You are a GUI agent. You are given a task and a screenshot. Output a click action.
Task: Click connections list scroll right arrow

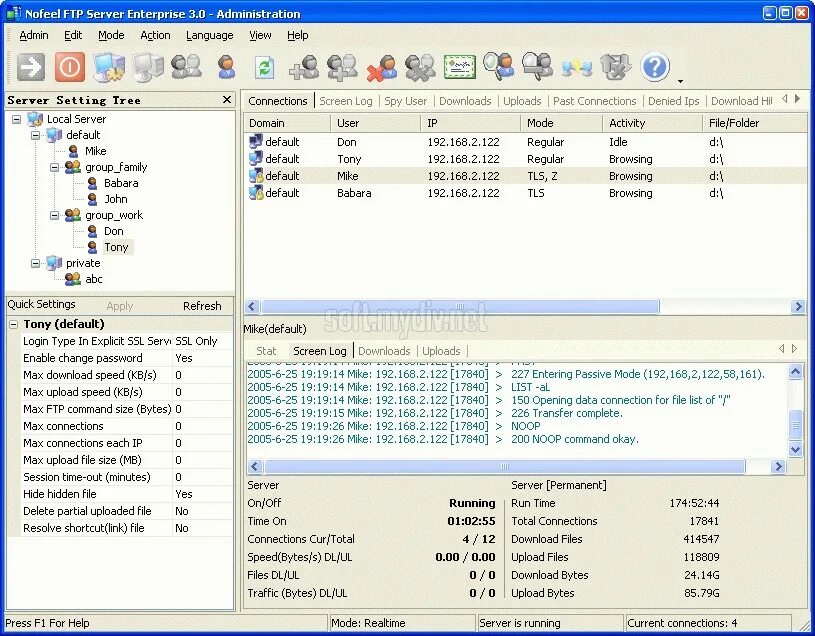point(798,307)
